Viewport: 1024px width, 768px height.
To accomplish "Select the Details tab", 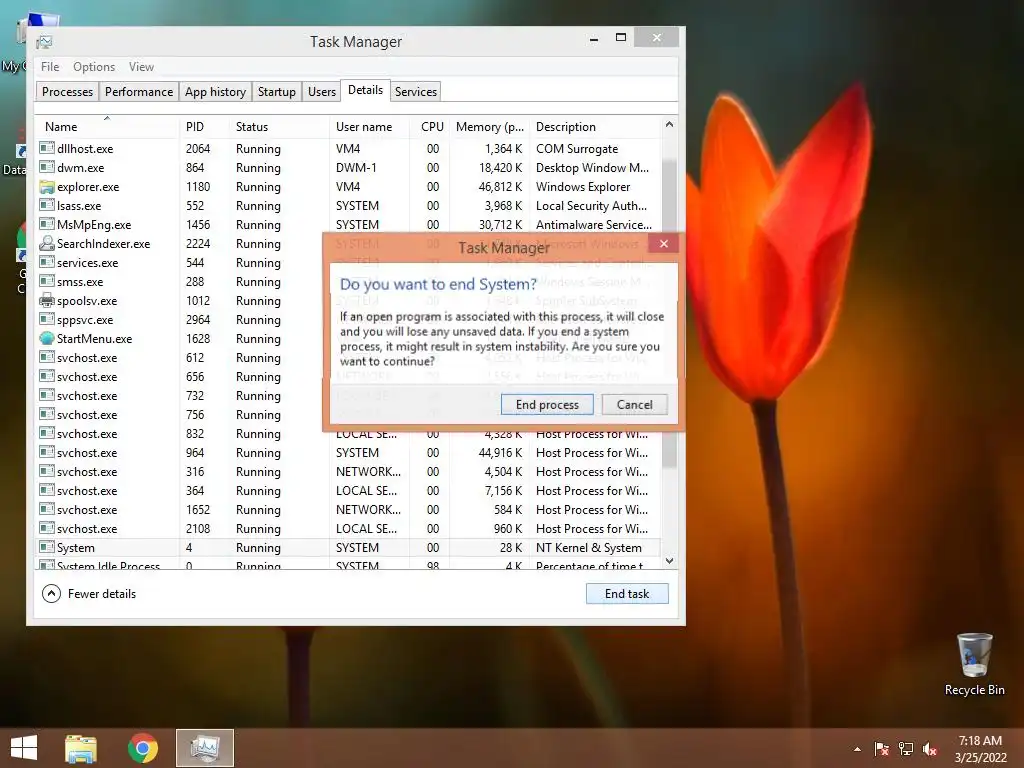I will coord(365,90).
